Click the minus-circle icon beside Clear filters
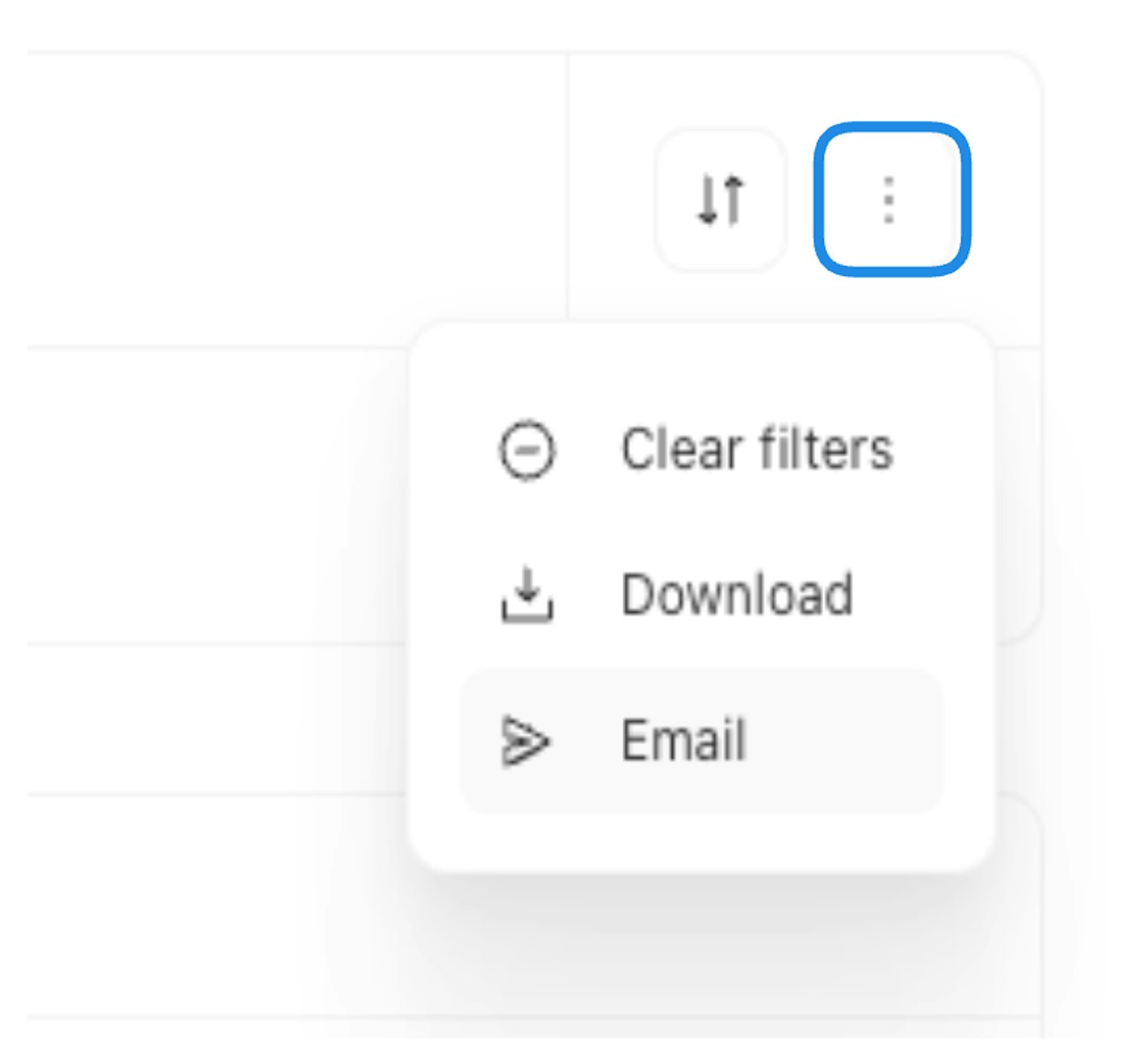The width and height of the screenshot is (1146, 1064). (527, 450)
